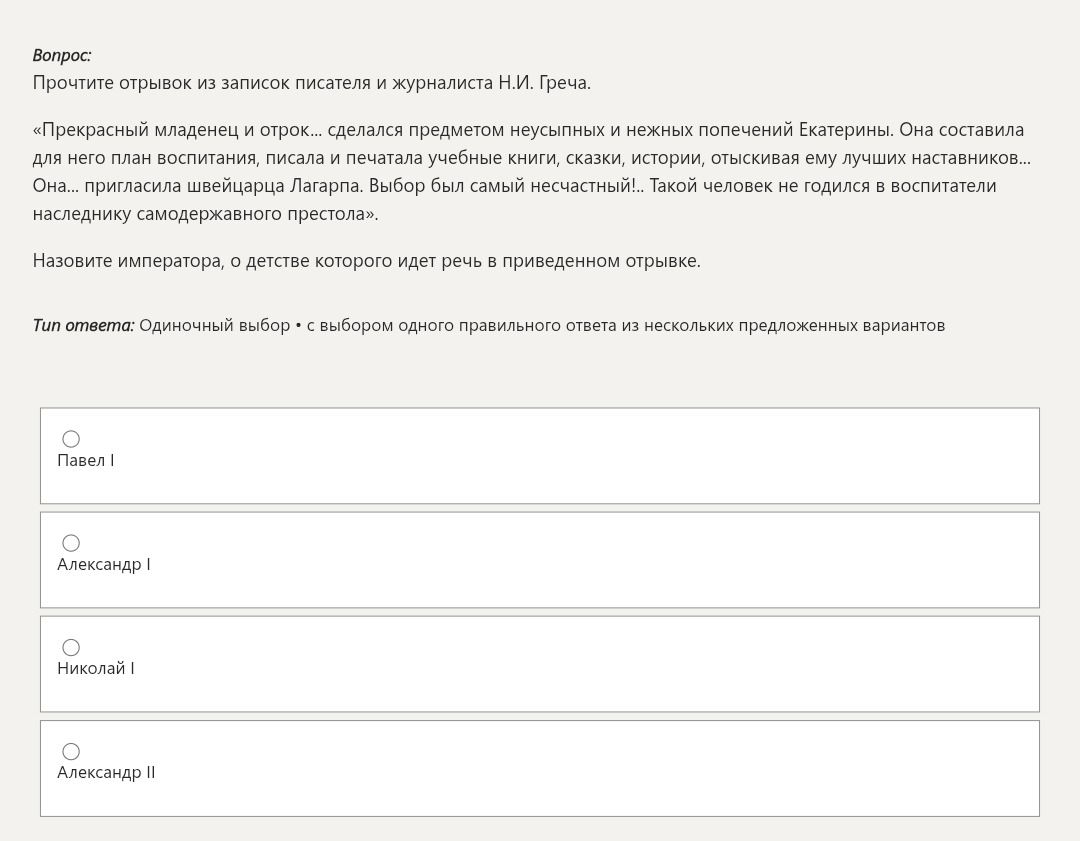Click the word "Екатерины" in the quote
1080x841 pixels.
point(847,129)
